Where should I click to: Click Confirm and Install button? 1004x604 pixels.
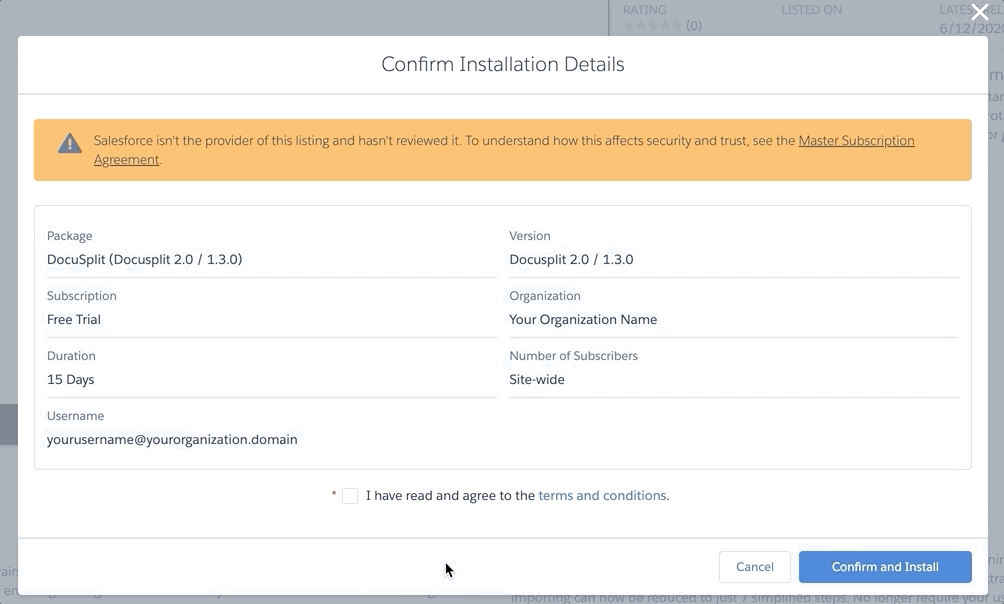tap(885, 567)
